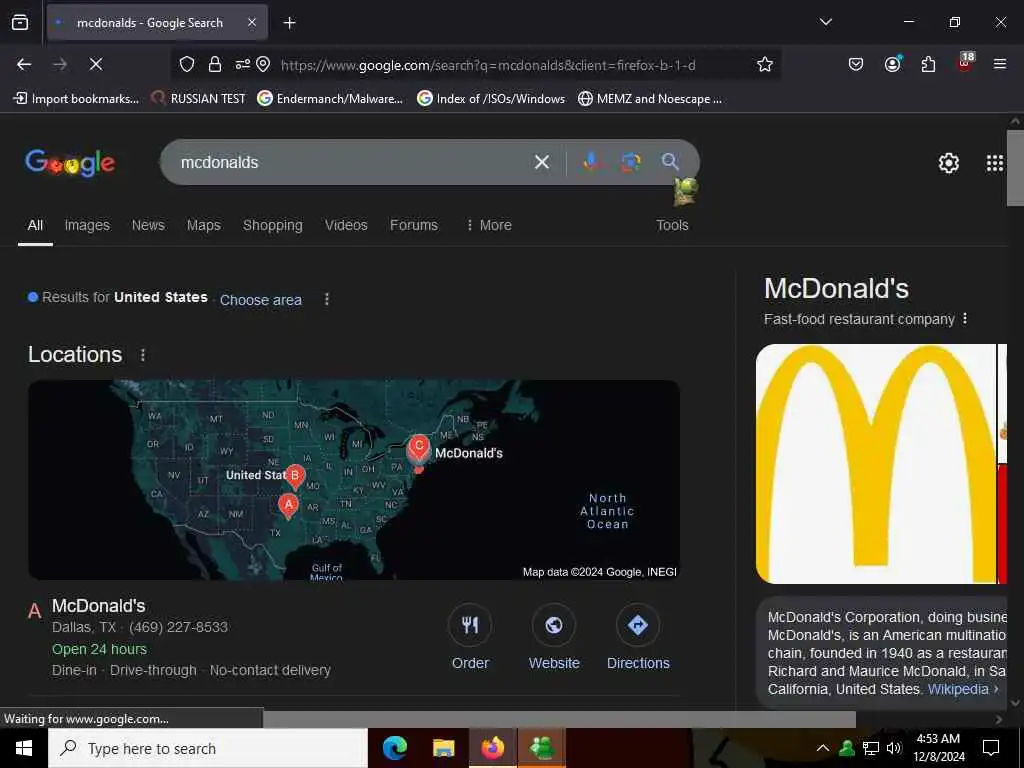This screenshot has height=768, width=1024.
Task: Open Locations section options menu
Action: click(x=142, y=355)
